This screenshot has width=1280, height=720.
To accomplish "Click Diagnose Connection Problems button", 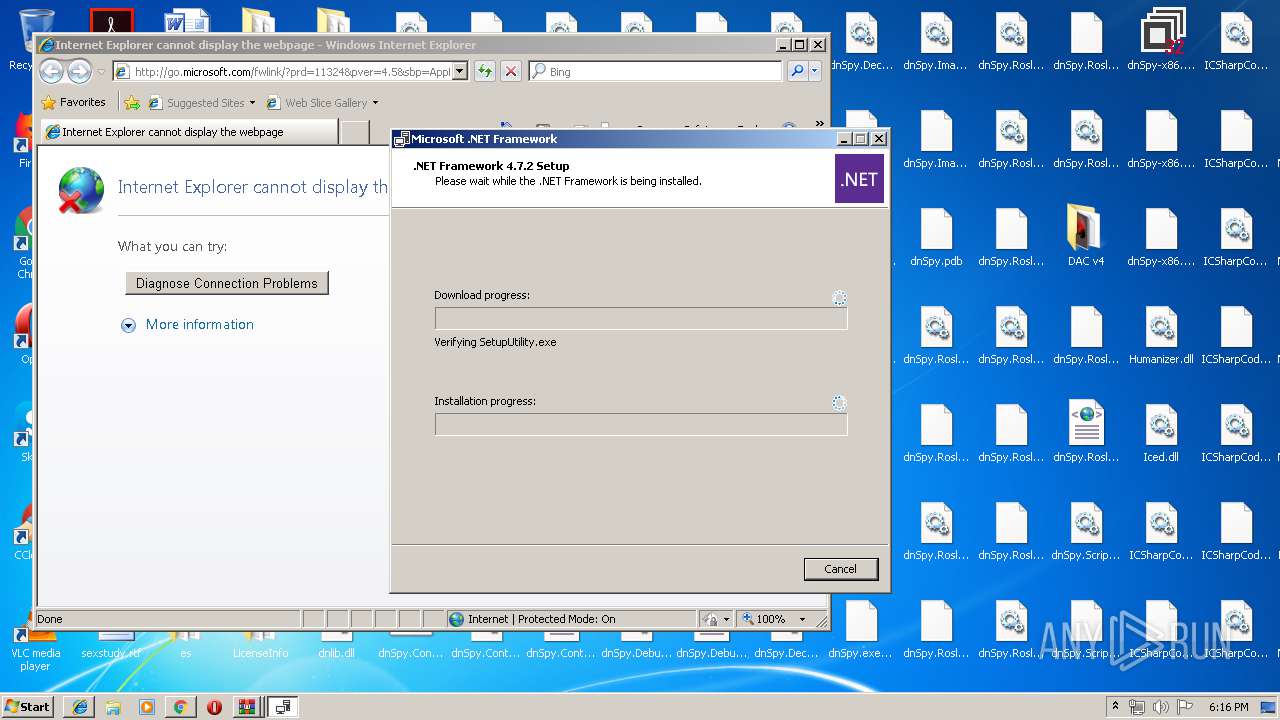I will tap(227, 283).
